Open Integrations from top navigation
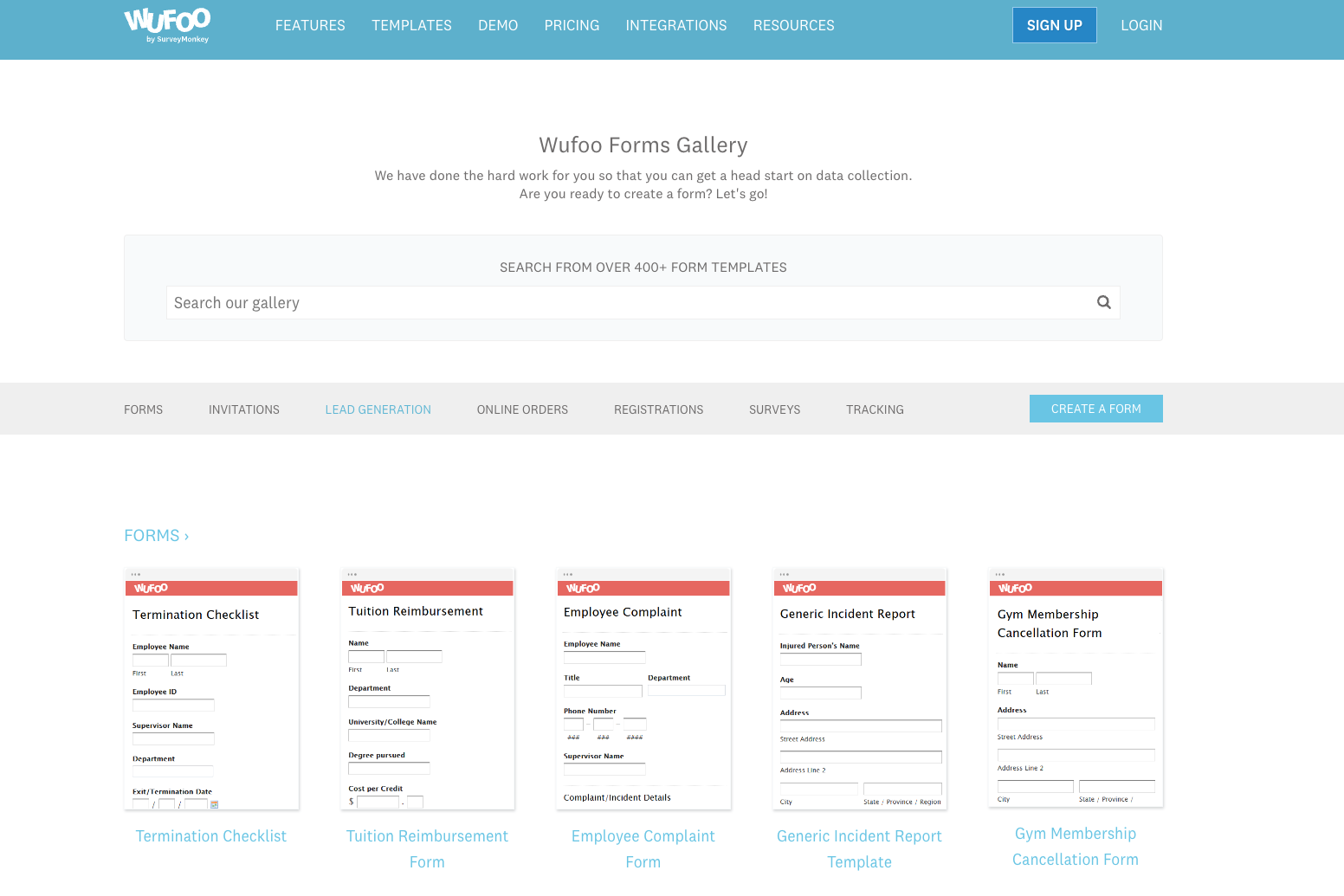 676,25
